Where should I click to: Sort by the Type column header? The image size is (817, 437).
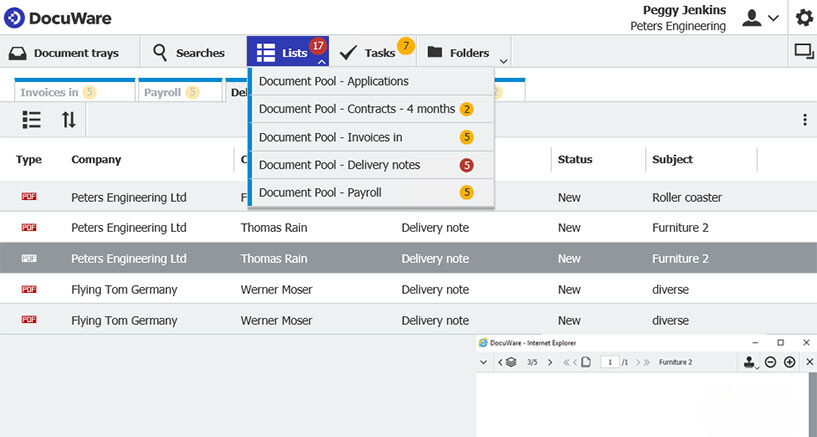tap(29, 159)
